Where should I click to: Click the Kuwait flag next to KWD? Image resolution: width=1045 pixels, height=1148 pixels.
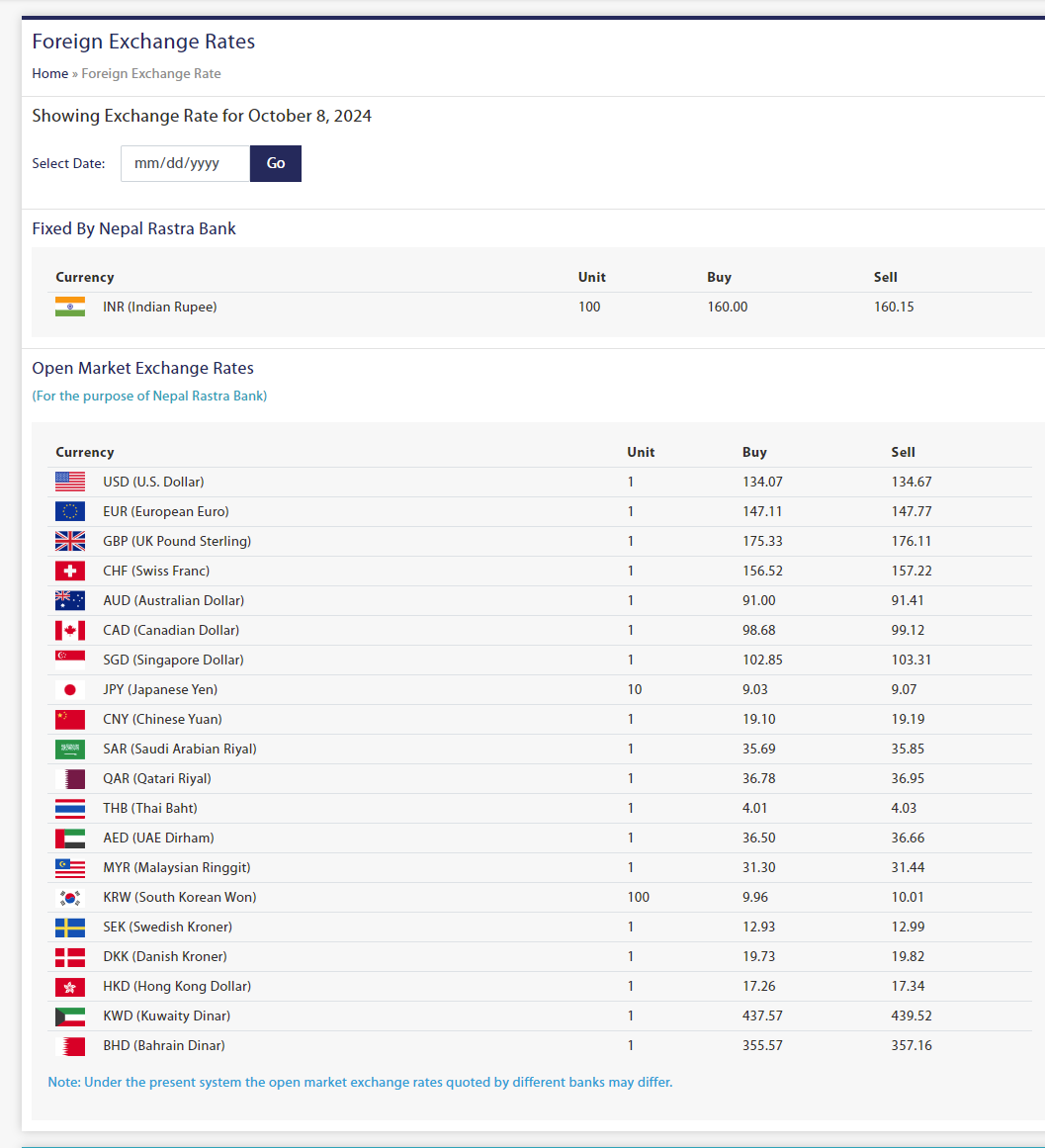click(x=70, y=1016)
